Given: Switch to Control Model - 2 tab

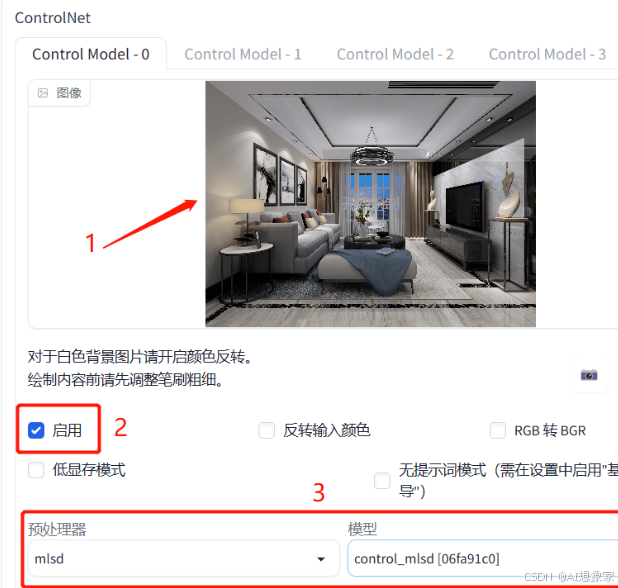Looking at the screenshot, I should pyautogui.click(x=395, y=54).
